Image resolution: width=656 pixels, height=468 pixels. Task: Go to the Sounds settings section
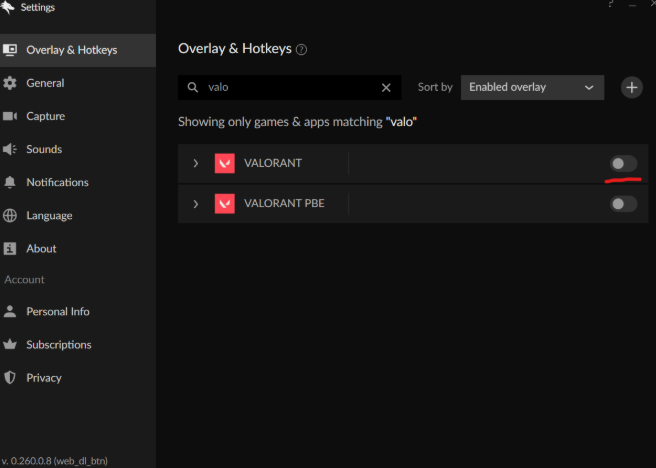click(x=44, y=149)
